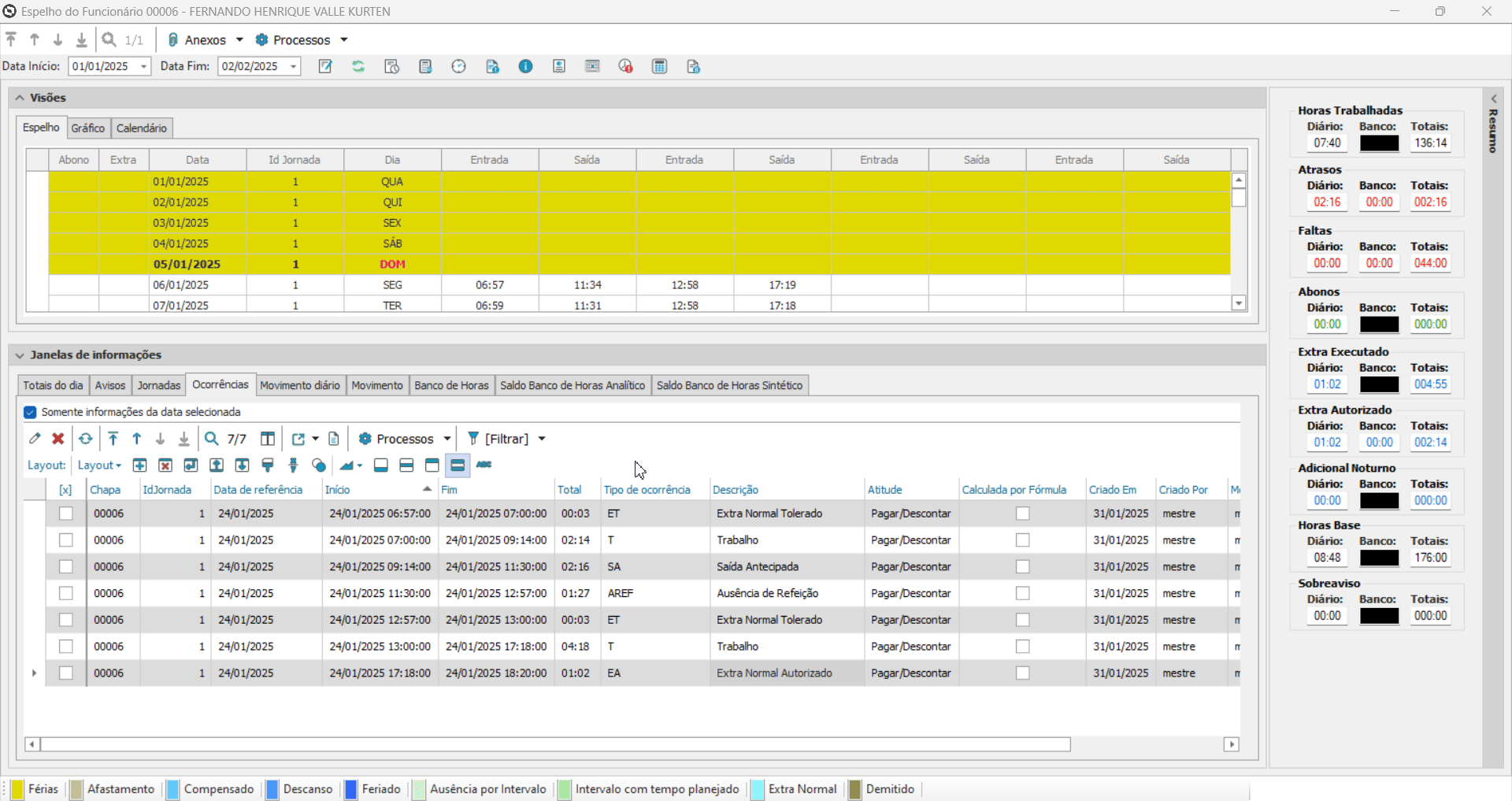Image resolution: width=1512 pixels, height=801 pixels.
Task: Click the column chooser icon in Ocorrências toolbar
Action: (268, 439)
